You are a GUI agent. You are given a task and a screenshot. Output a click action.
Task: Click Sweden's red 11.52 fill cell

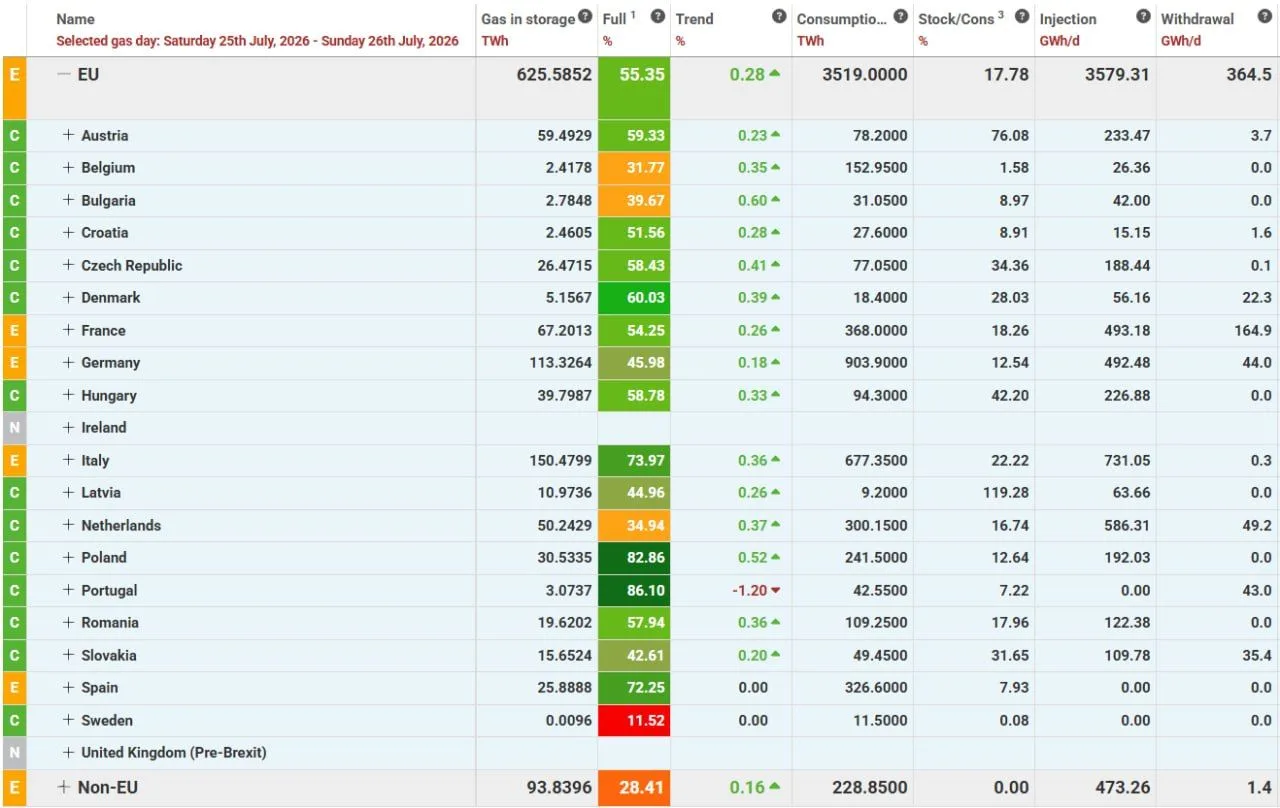click(x=634, y=720)
